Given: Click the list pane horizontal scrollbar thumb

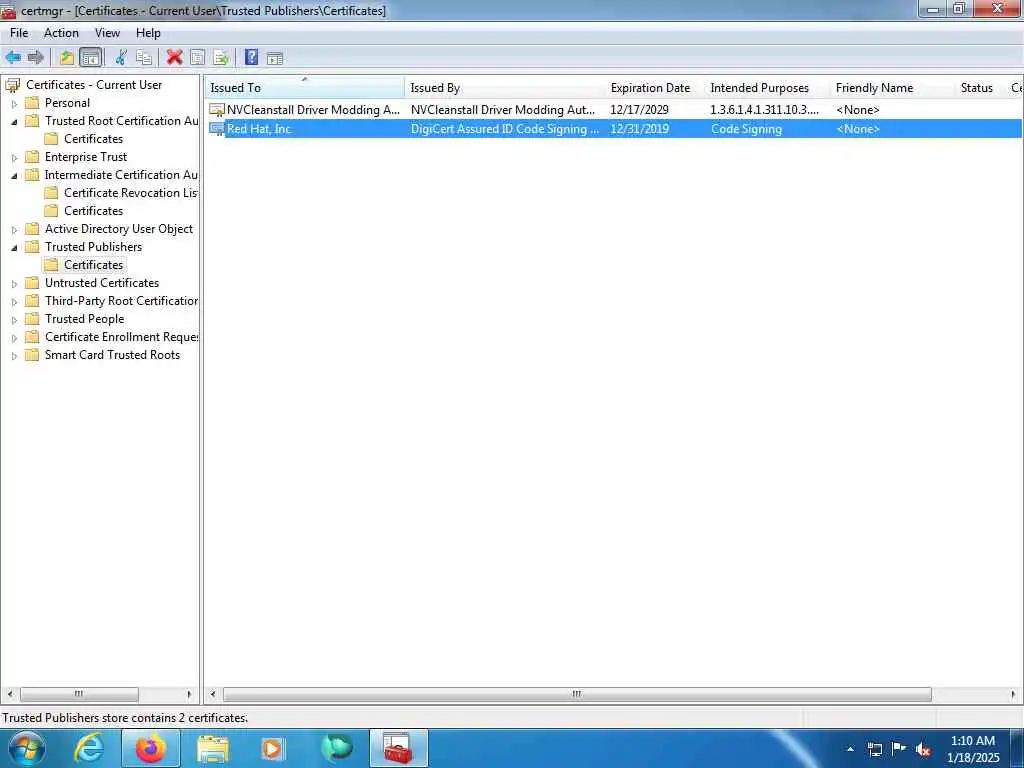Looking at the screenshot, I should coord(577,694).
